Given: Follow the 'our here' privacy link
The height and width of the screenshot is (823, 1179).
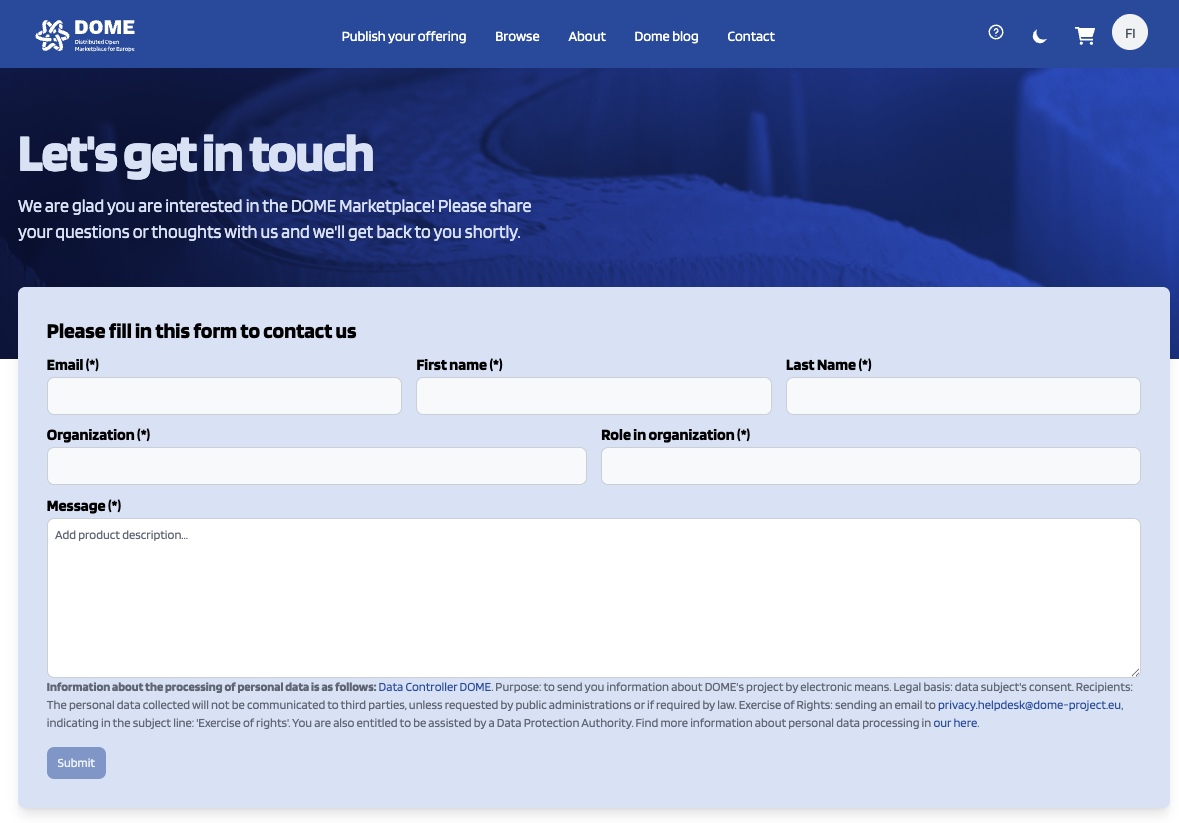Looking at the screenshot, I should pyautogui.click(x=955, y=723).
